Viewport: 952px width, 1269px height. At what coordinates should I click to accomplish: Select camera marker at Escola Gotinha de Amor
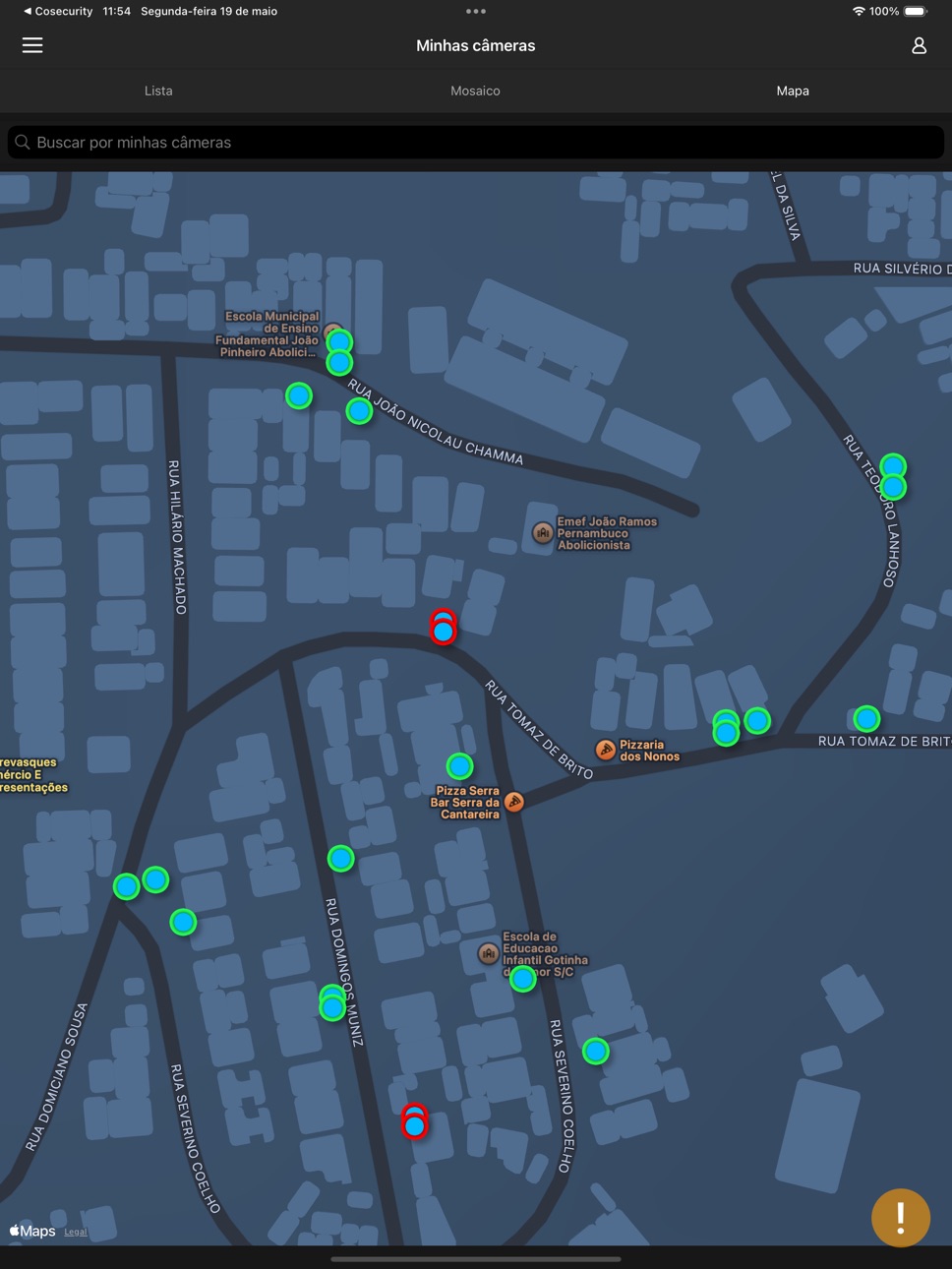coord(523,979)
